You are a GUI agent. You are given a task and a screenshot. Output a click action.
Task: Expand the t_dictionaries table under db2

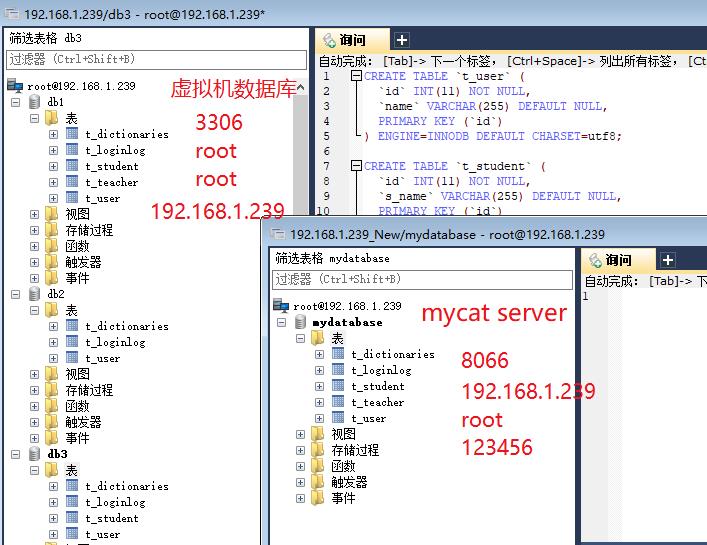point(53,326)
